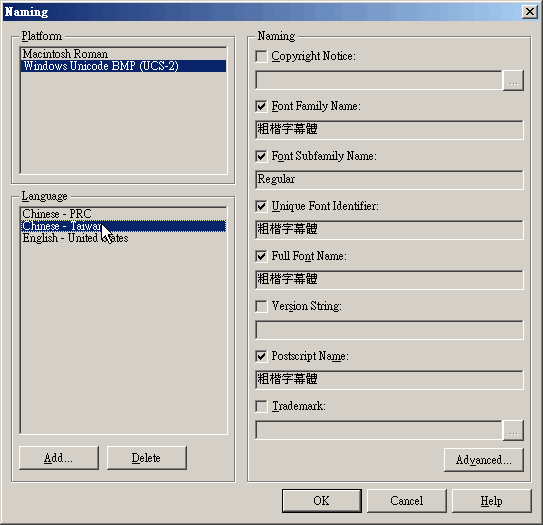The image size is (543, 525).
Task: Open Trademark ellipsis editor button
Action: click(513, 430)
